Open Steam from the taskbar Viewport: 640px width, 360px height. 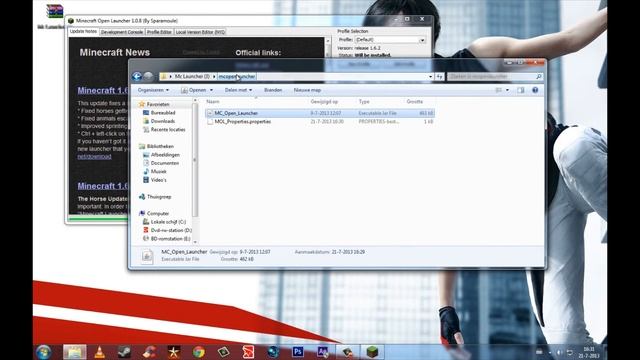pyautogui.click(x=124, y=352)
